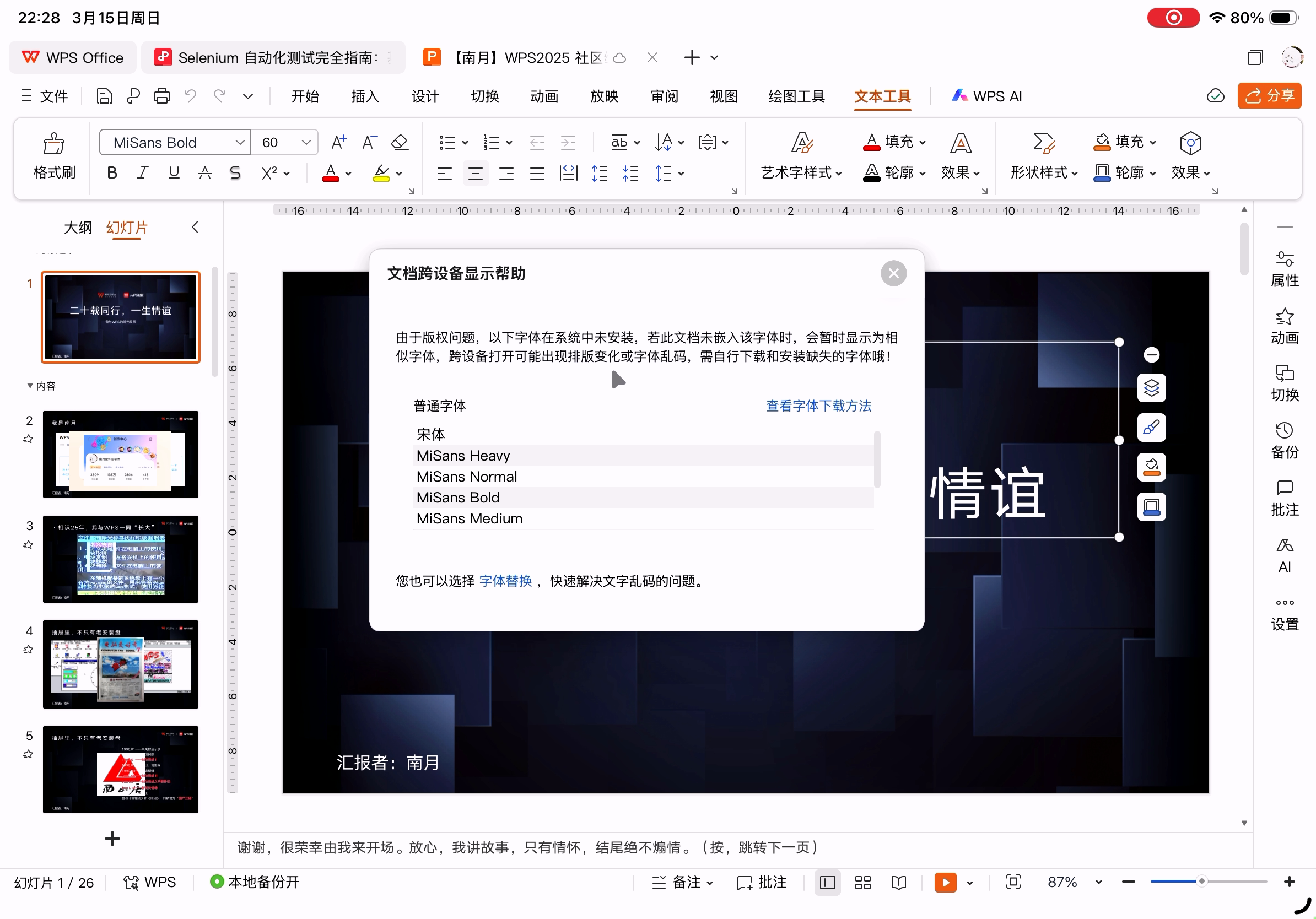Select slide 3 thumbnail
The height and width of the screenshot is (919, 1316).
click(x=120, y=559)
